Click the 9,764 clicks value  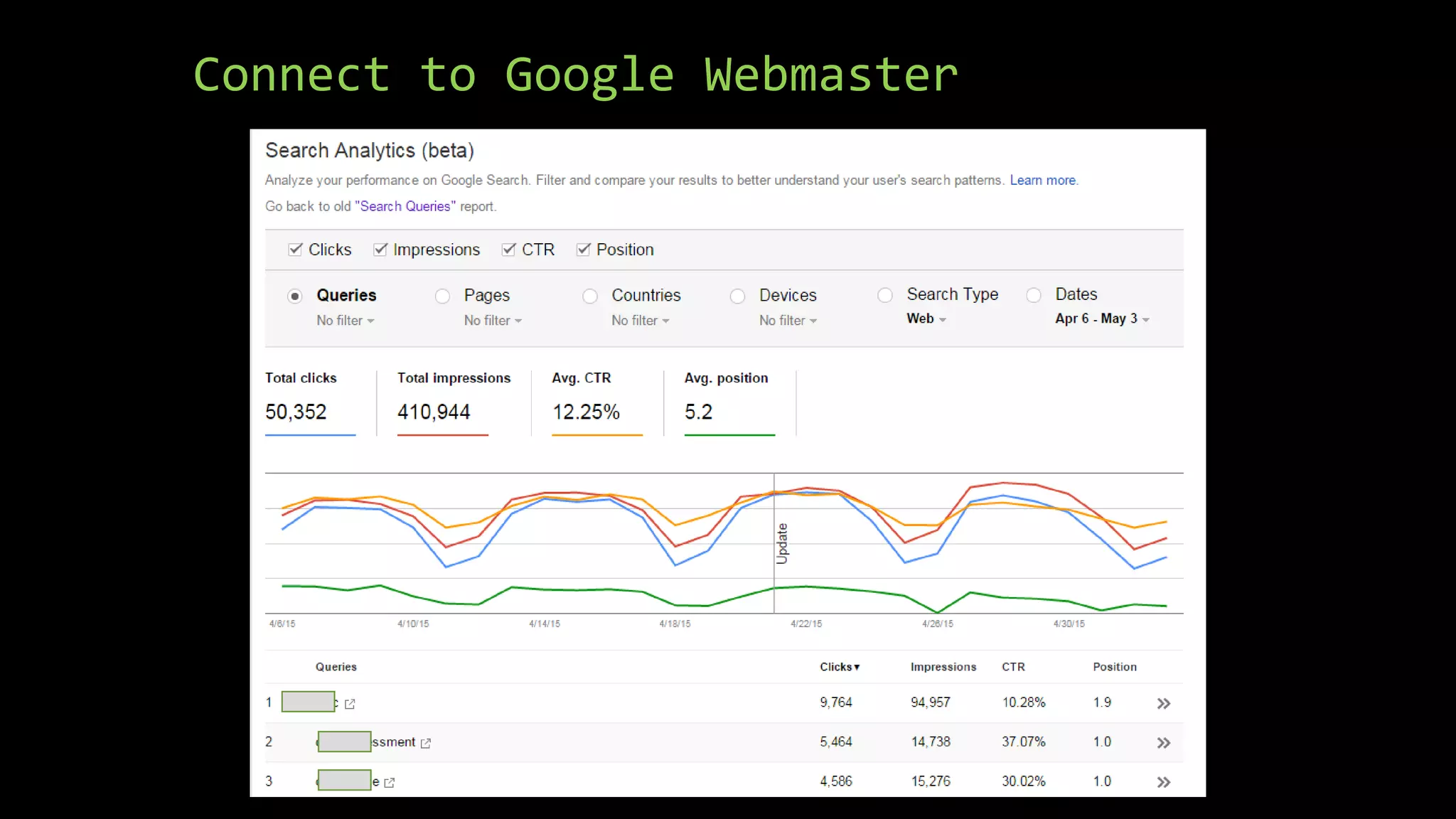pos(836,702)
